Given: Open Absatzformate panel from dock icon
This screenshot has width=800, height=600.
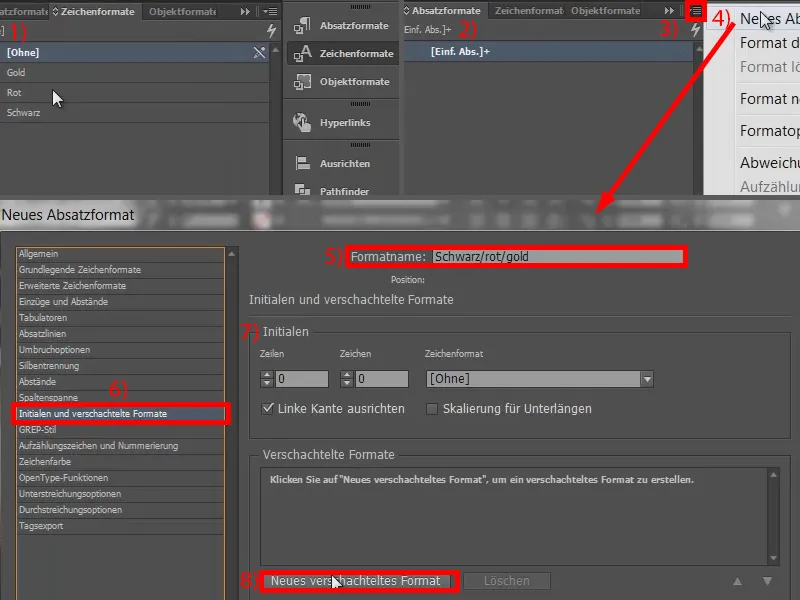Looking at the screenshot, I should point(302,26).
